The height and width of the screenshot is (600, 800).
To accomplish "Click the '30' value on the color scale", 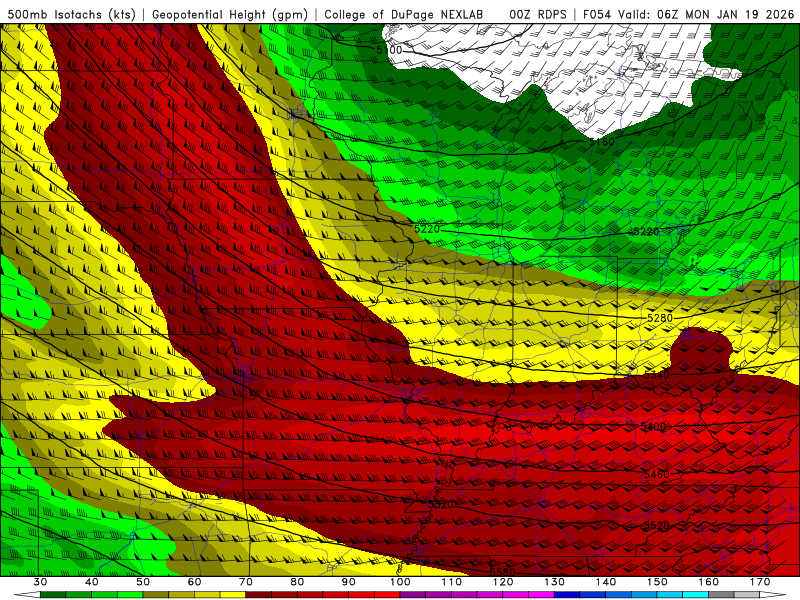I will tap(40, 582).
